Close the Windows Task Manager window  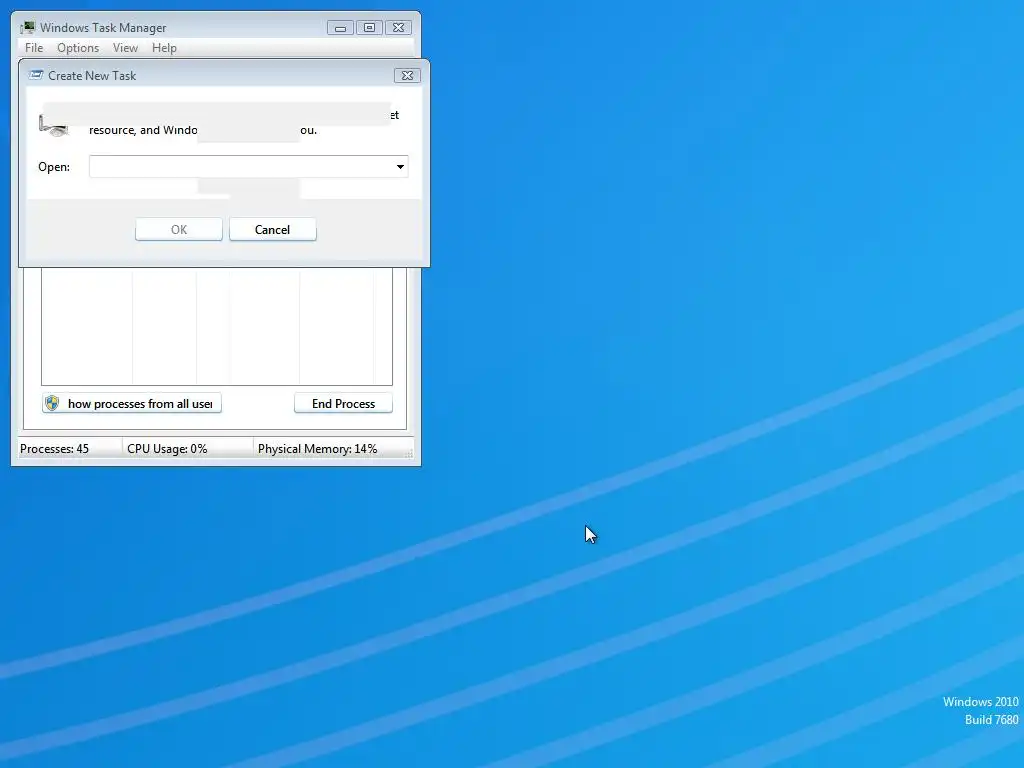(x=398, y=27)
